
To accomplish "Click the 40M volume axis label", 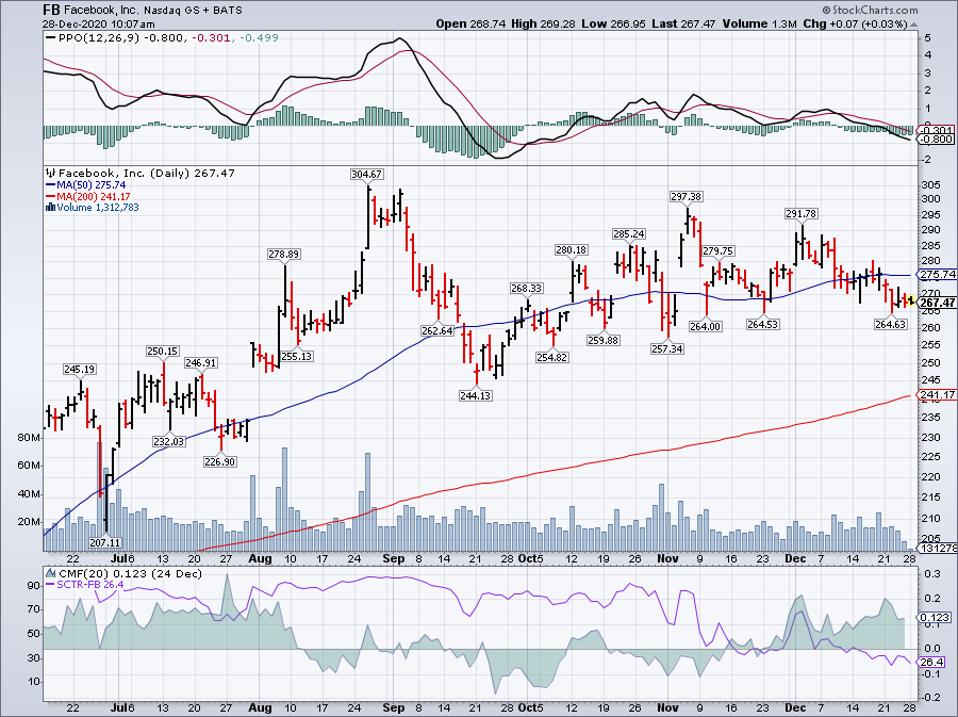I will [29, 494].
